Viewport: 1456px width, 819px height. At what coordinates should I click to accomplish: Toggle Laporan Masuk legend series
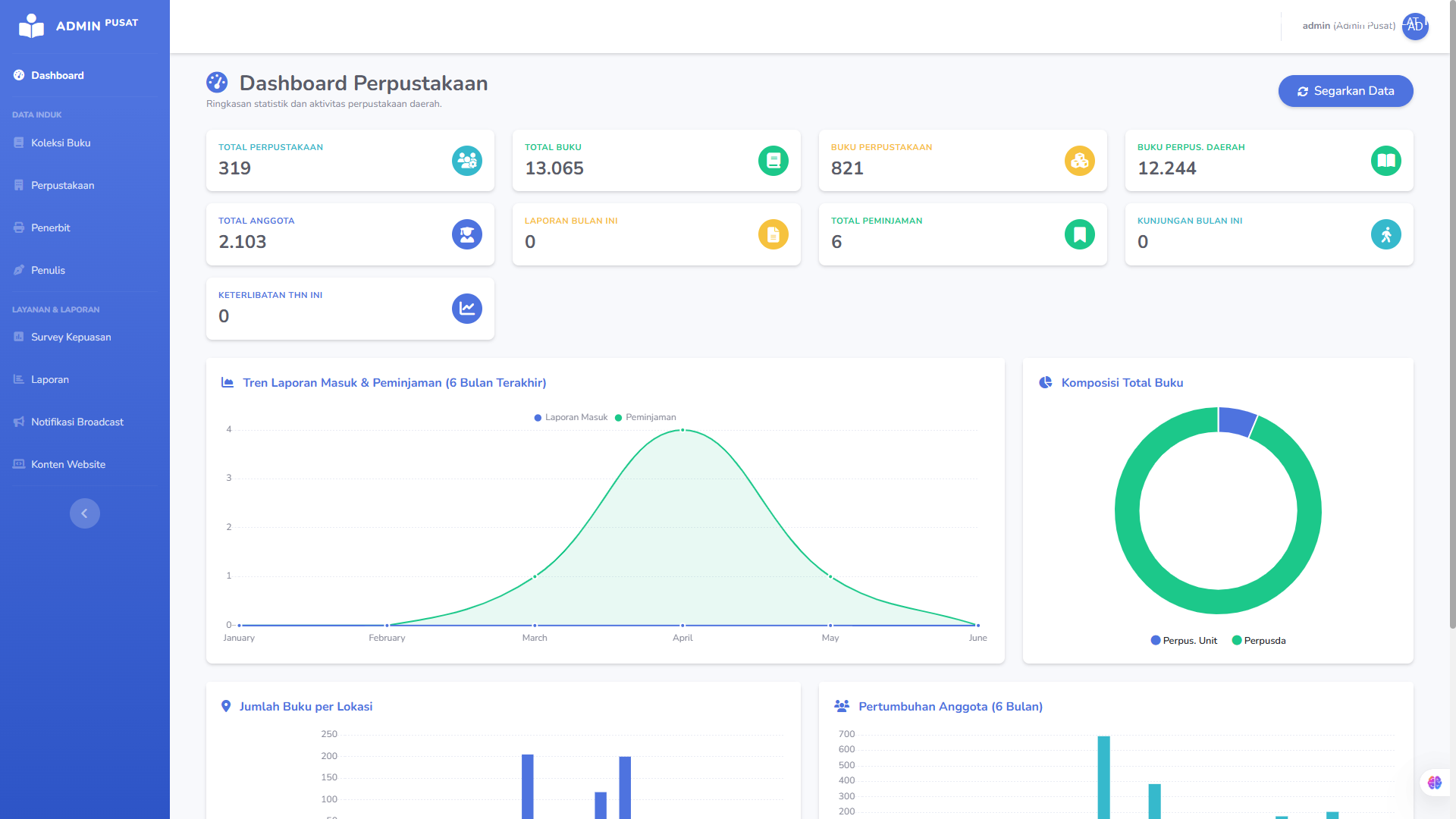571,417
